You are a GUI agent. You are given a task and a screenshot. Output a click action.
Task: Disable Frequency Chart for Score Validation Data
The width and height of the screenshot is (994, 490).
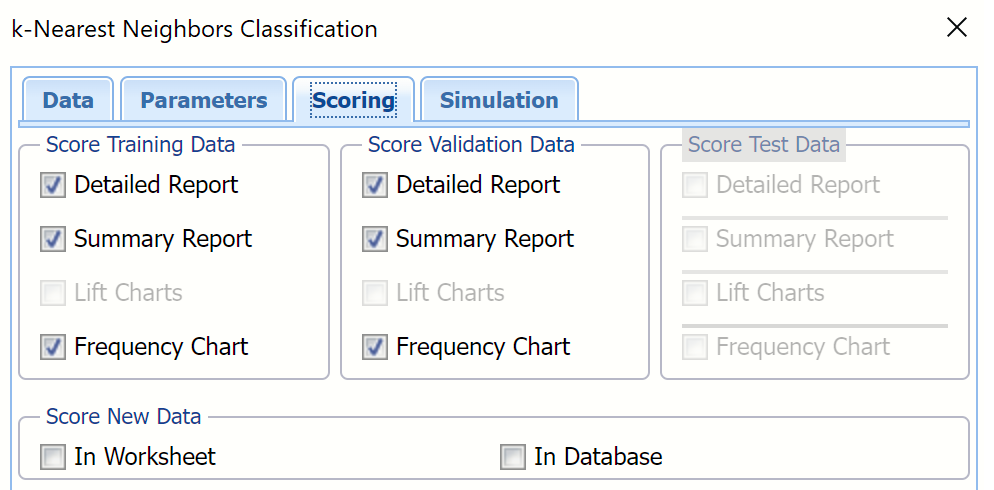375,347
